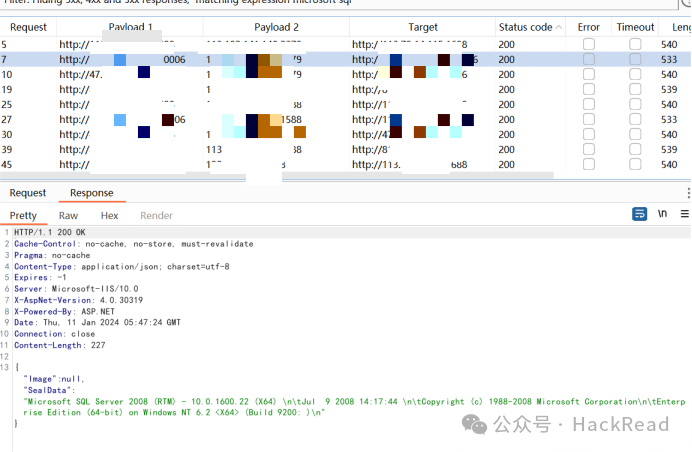Sort by the Error column header
This screenshot has width=692, height=452.
[x=589, y=27]
